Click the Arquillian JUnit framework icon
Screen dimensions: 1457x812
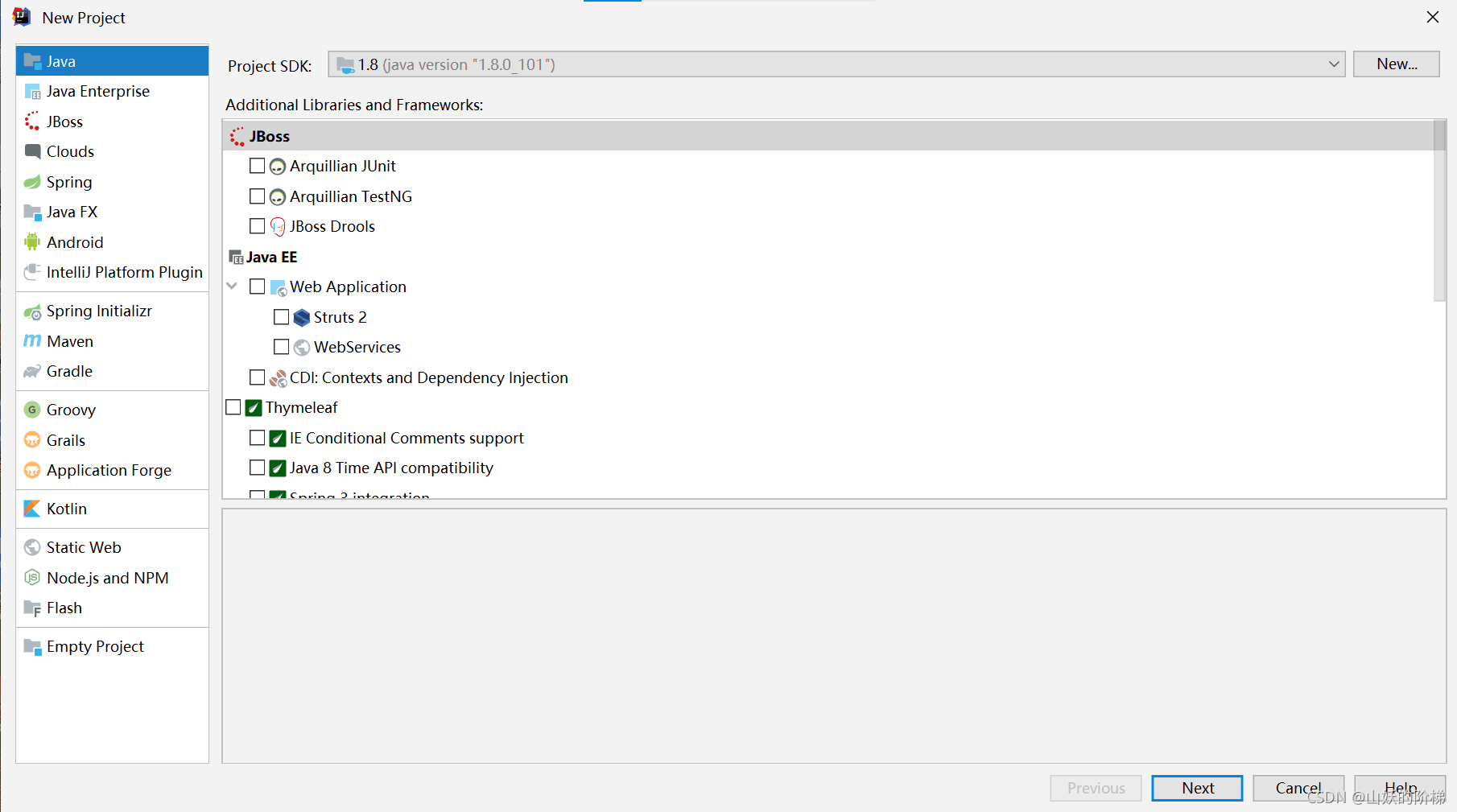(278, 167)
